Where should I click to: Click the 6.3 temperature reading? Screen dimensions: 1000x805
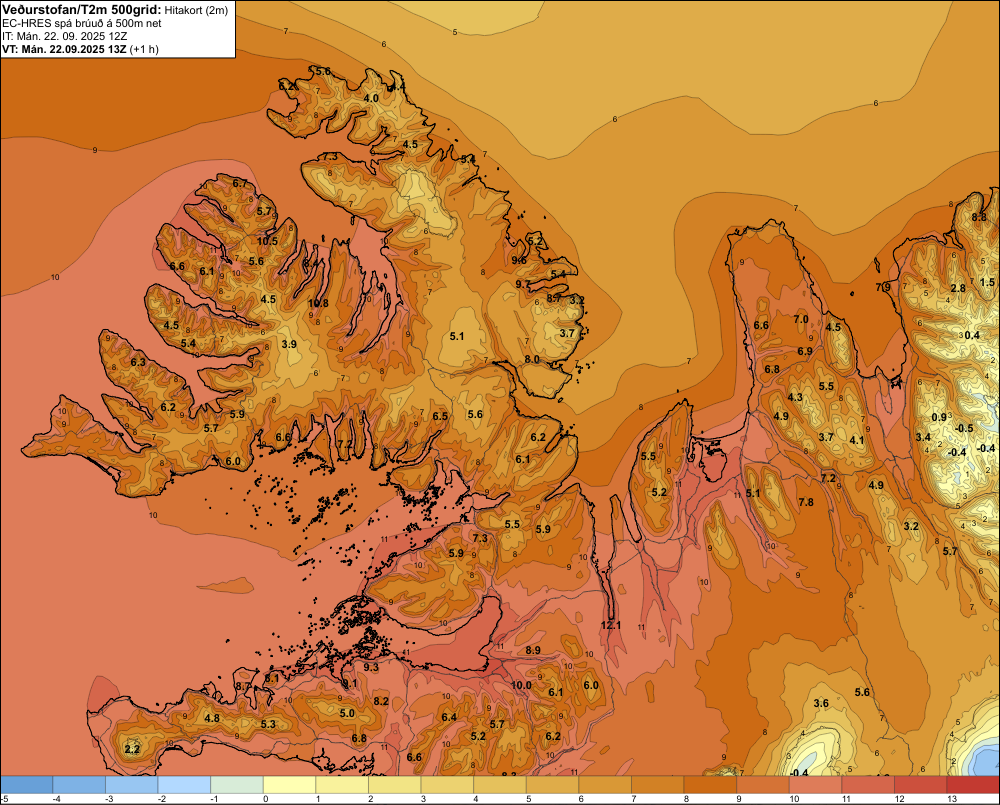click(x=138, y=362)
